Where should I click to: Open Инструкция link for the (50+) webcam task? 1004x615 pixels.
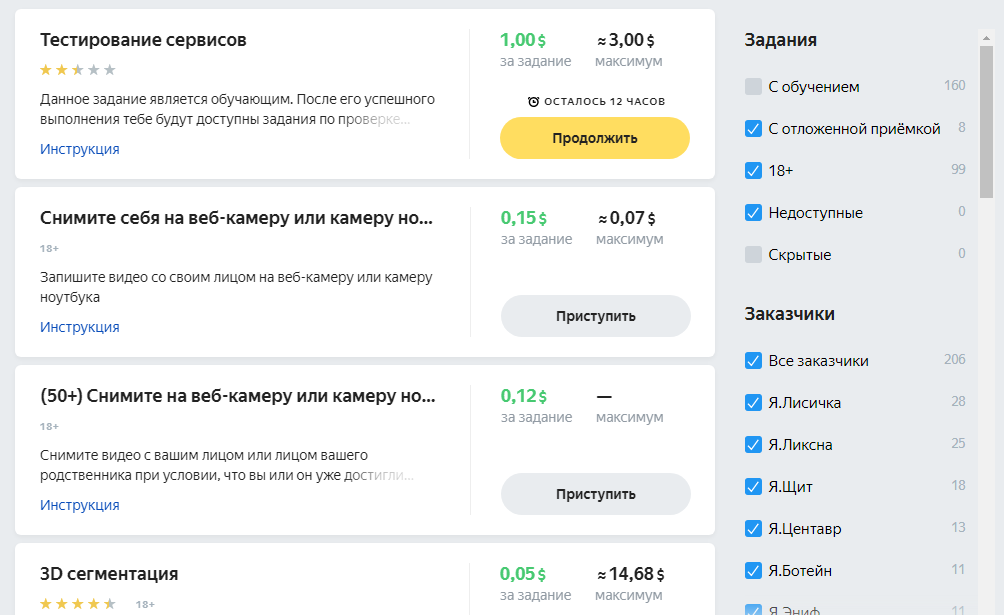pyautogui.click(x=80, y=505)
